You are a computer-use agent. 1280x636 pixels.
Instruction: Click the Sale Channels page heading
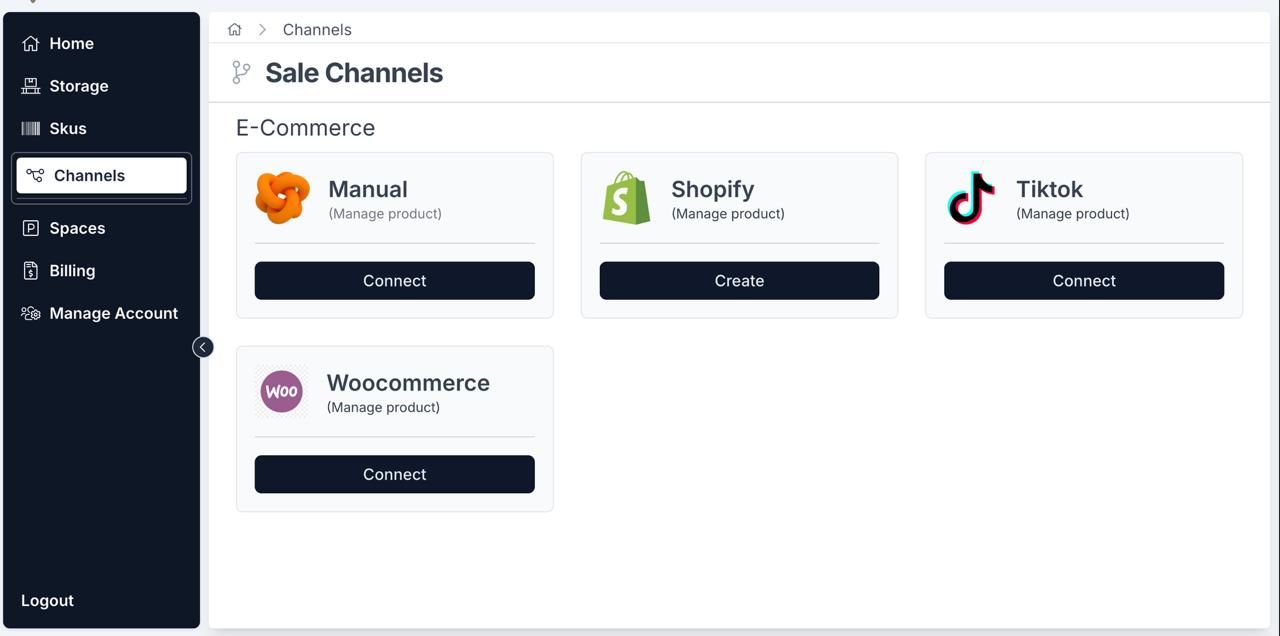coord(354,72)
